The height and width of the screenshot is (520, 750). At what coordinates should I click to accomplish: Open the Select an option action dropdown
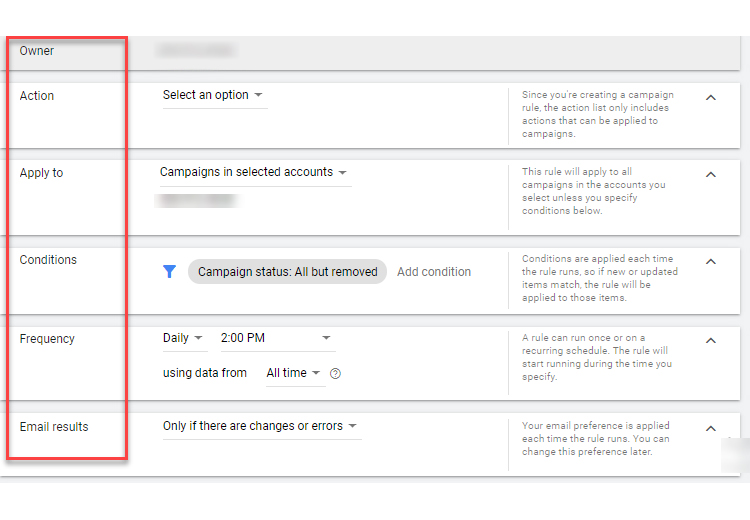[x=213, y=95]
